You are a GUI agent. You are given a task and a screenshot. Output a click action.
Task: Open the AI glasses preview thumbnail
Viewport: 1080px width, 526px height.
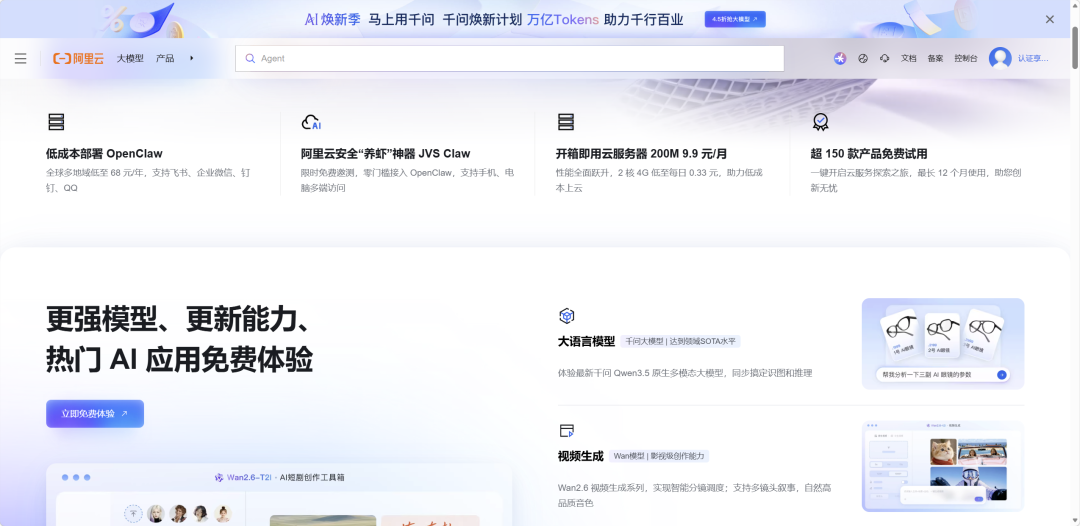pos(942,343)
